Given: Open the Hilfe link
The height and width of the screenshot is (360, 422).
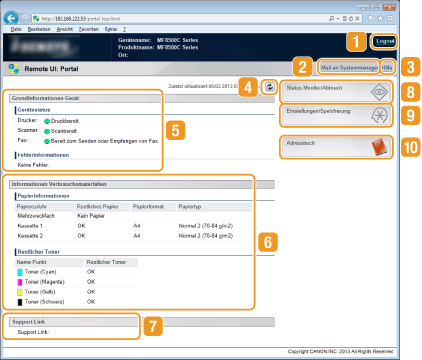Looking at the screenshot, I should point(387,68).
